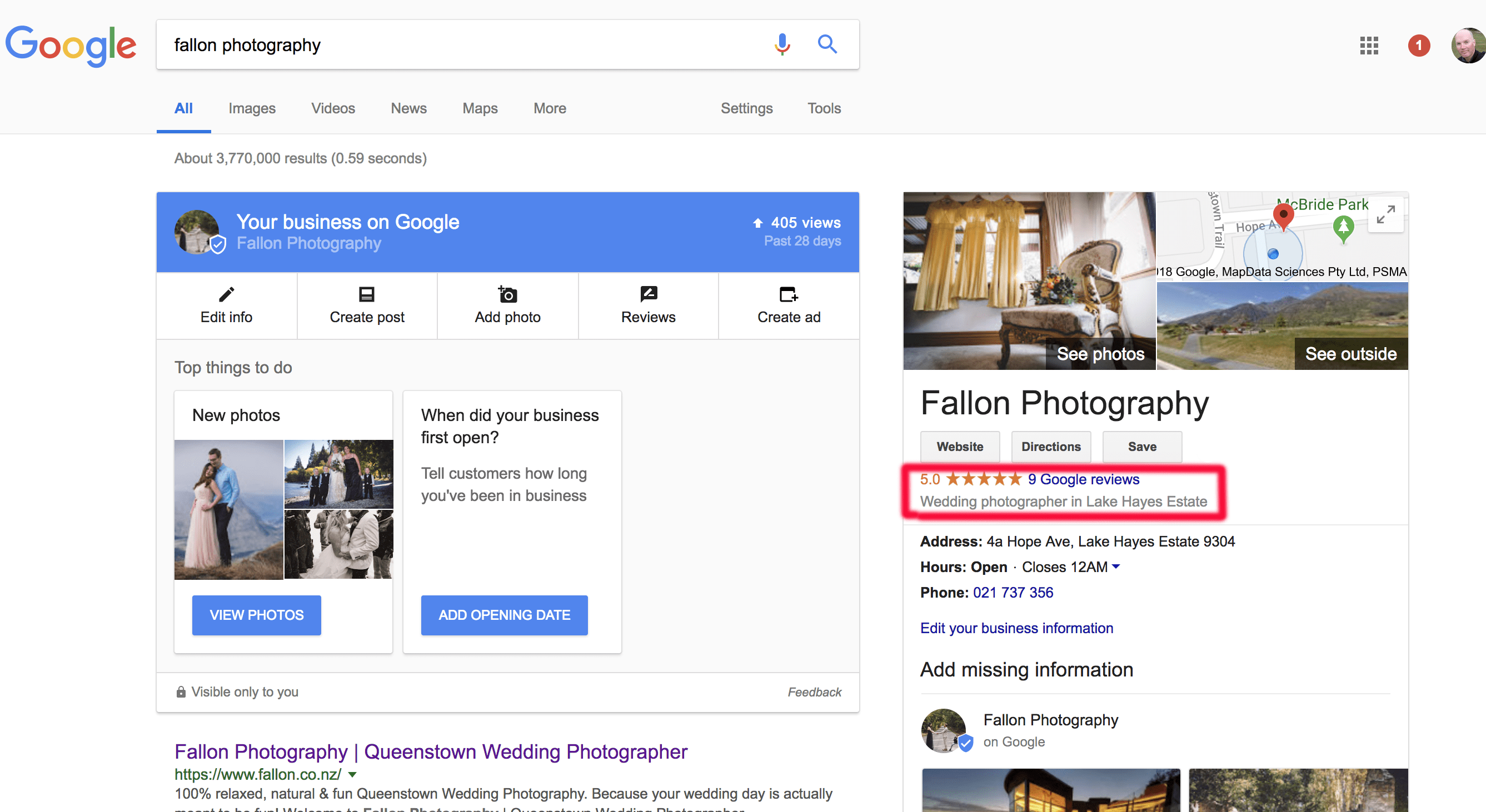This screenshot has height=812, width=1486.
Task: Click inside the search query field
Action: [461, 45]
